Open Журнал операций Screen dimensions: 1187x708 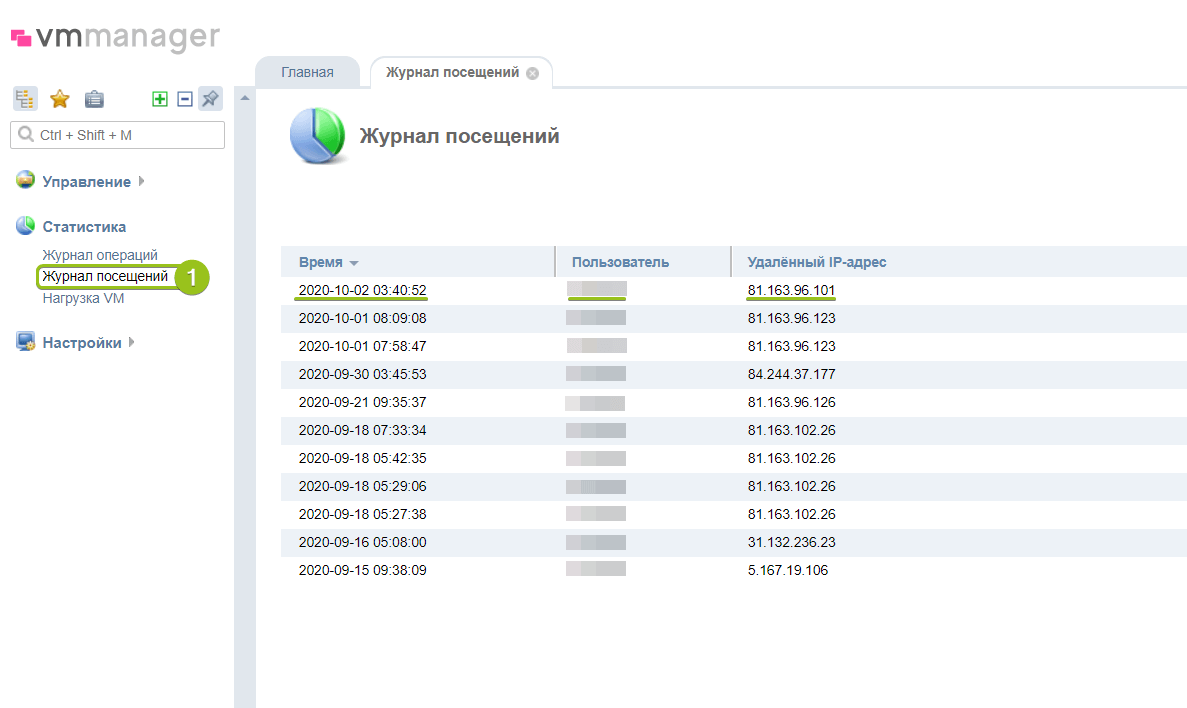click(x=100, y=255)
